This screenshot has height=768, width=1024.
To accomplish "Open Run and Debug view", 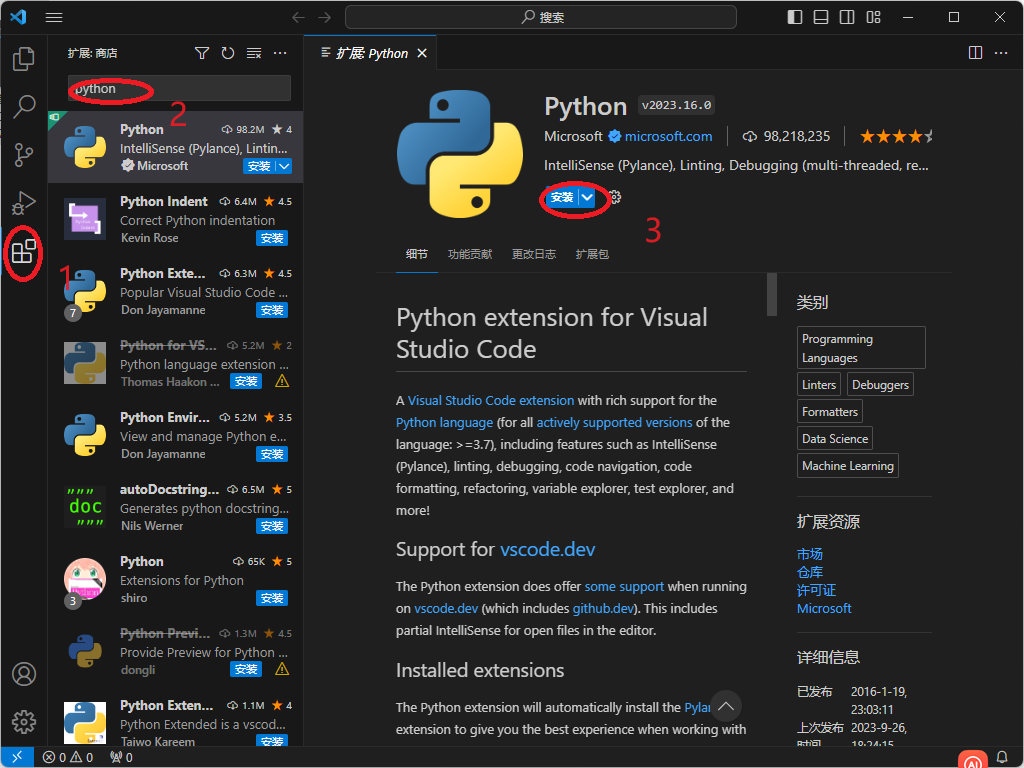I will coord(24,203).
